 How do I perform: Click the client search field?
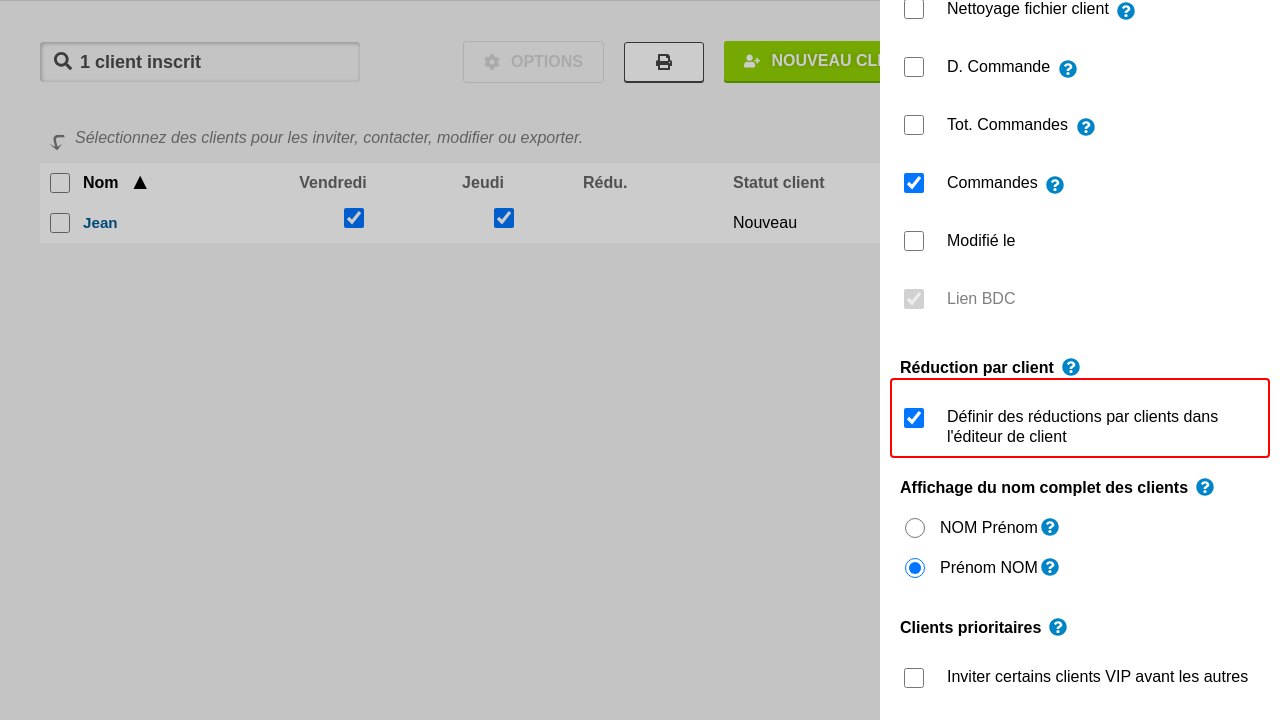point(200,62)
